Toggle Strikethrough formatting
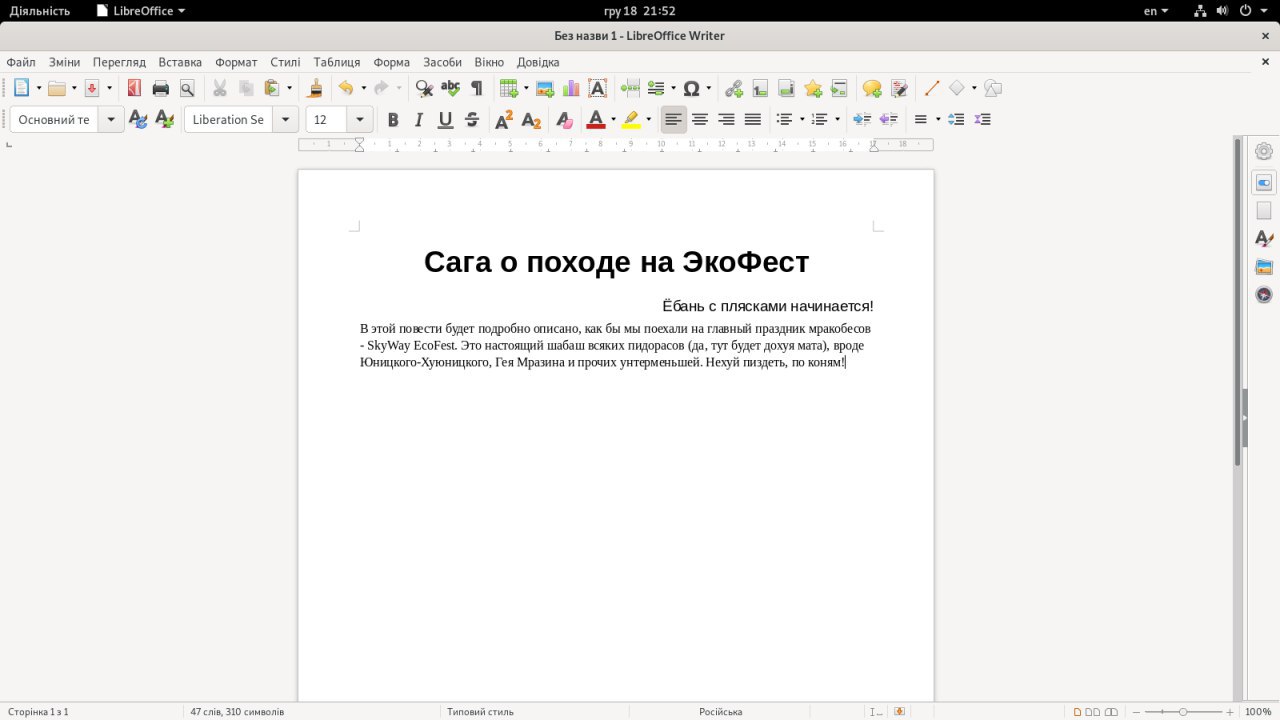Viewport: 1280px width, 720px height. coord(472,120)
